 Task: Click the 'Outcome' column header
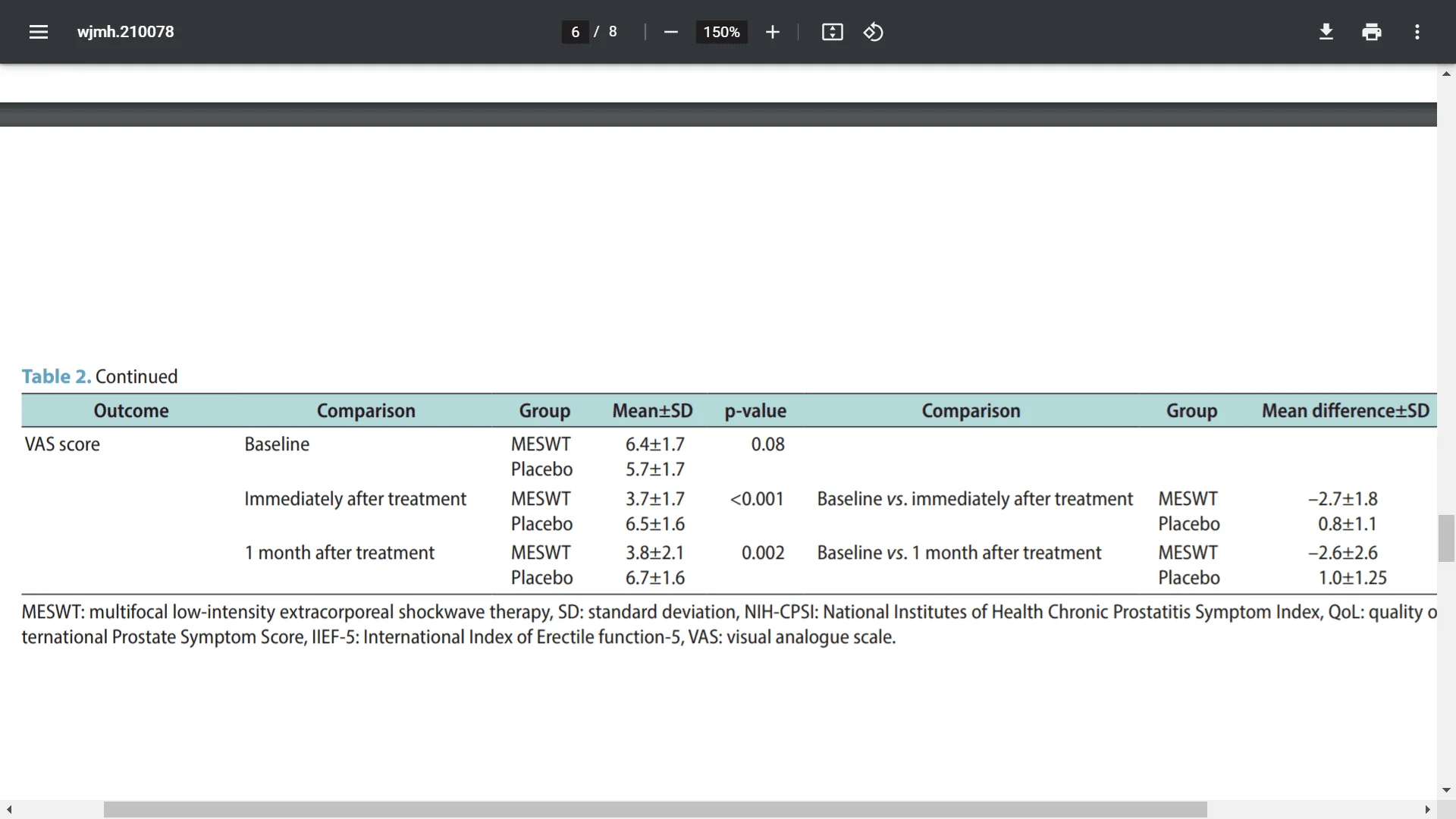pyautogui.click(x=131, y=410)
